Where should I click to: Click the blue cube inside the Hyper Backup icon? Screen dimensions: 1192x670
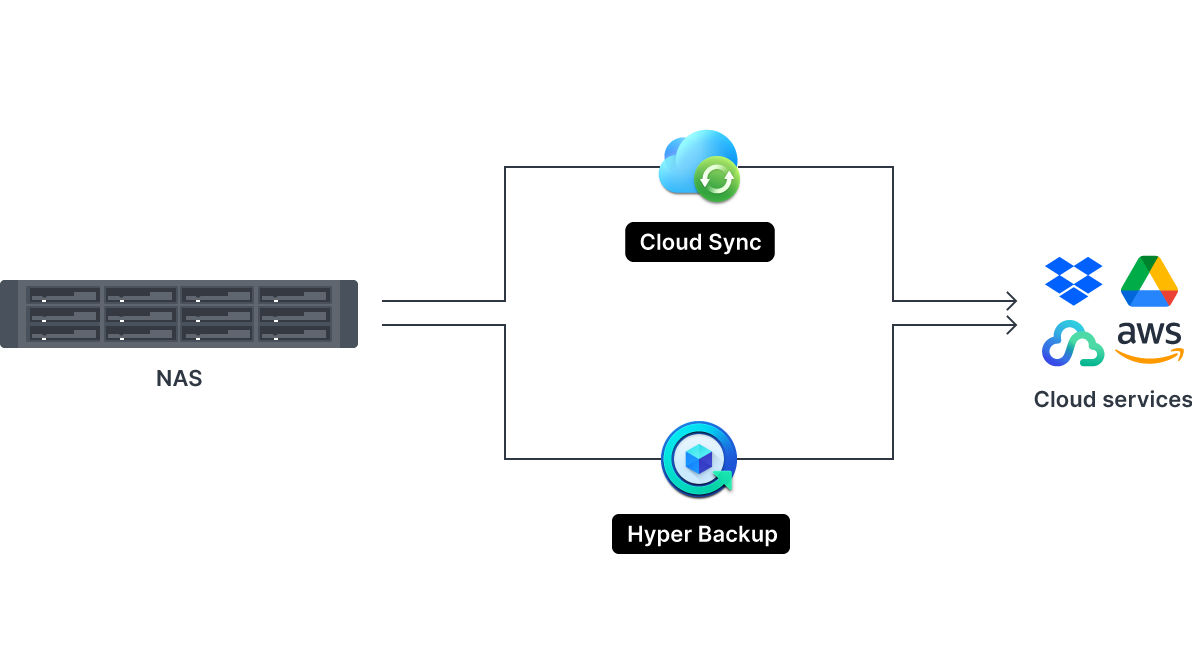[x=700, y=457]
